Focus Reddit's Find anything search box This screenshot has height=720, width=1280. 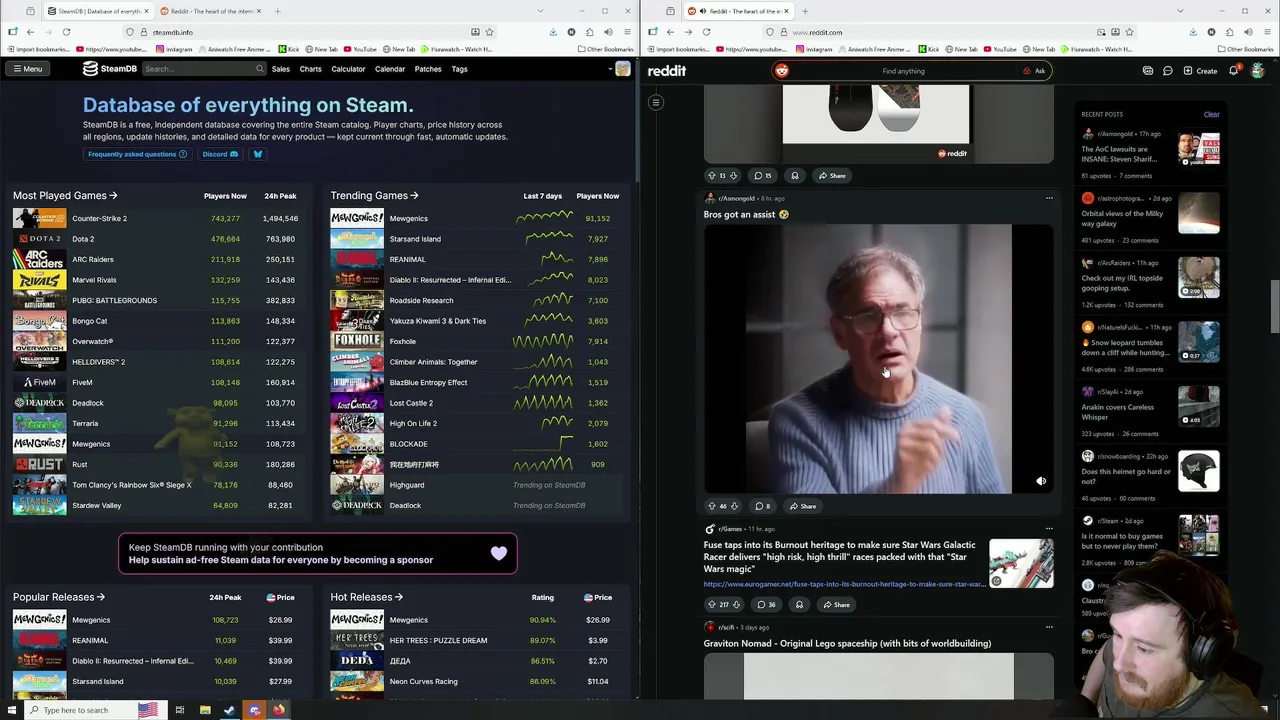(903, 71)
